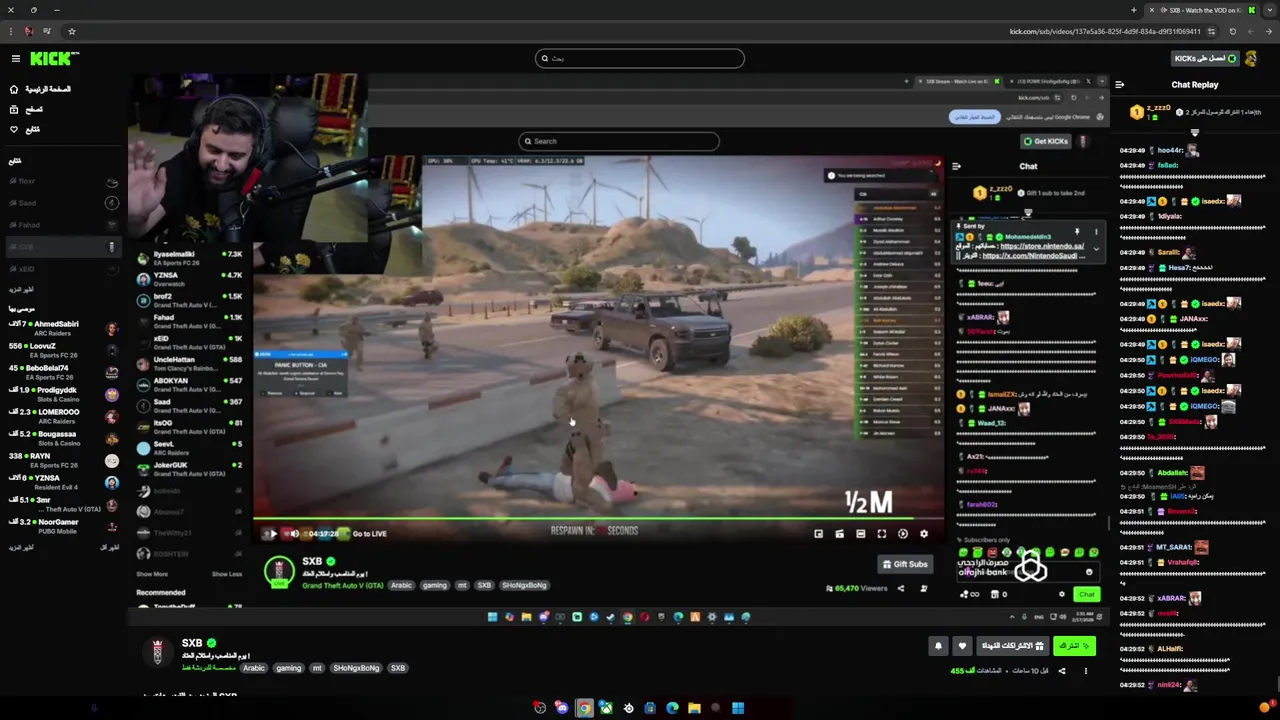Click the Gift Subs button

coord(905,564)
